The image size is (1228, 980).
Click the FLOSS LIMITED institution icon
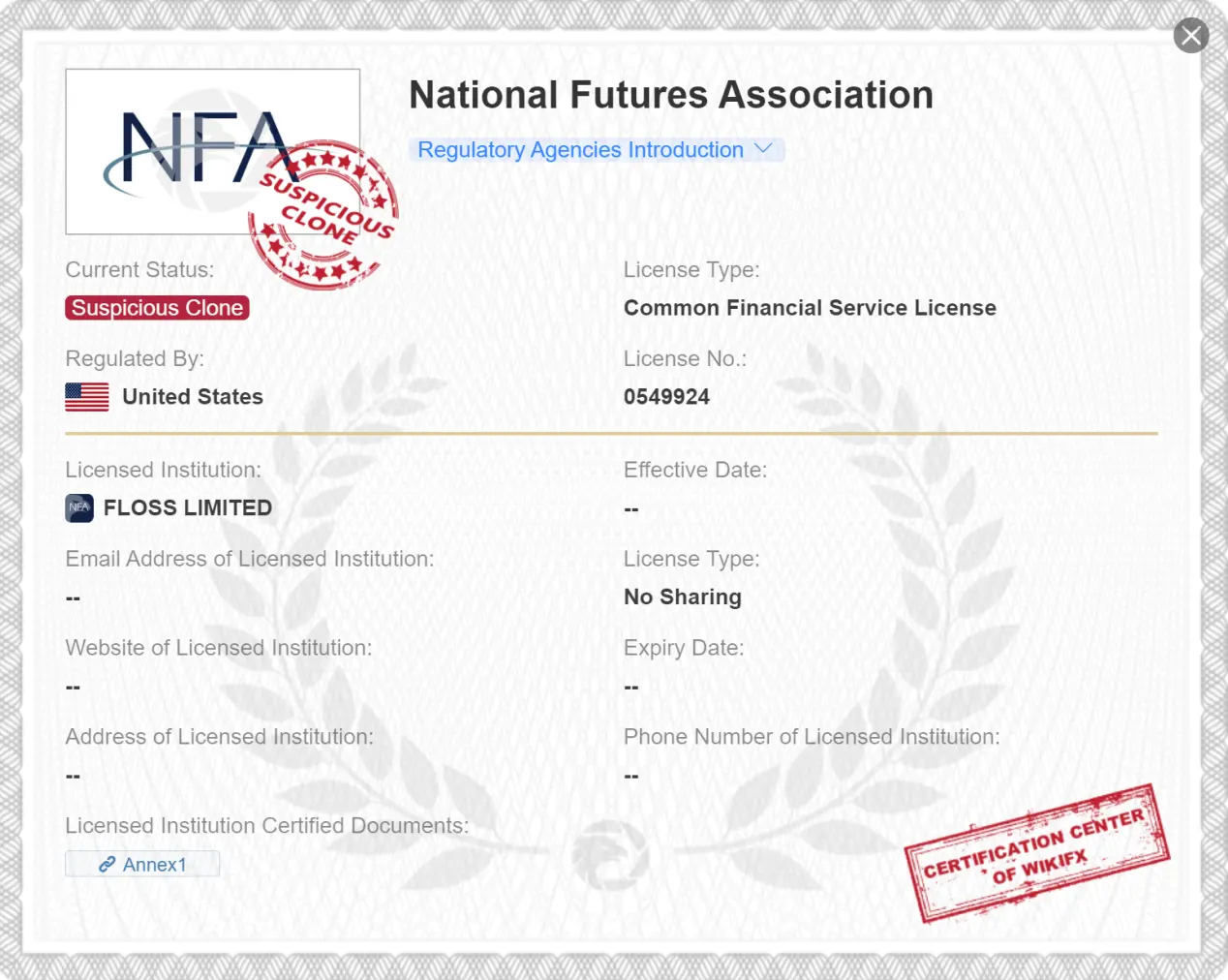79,507
